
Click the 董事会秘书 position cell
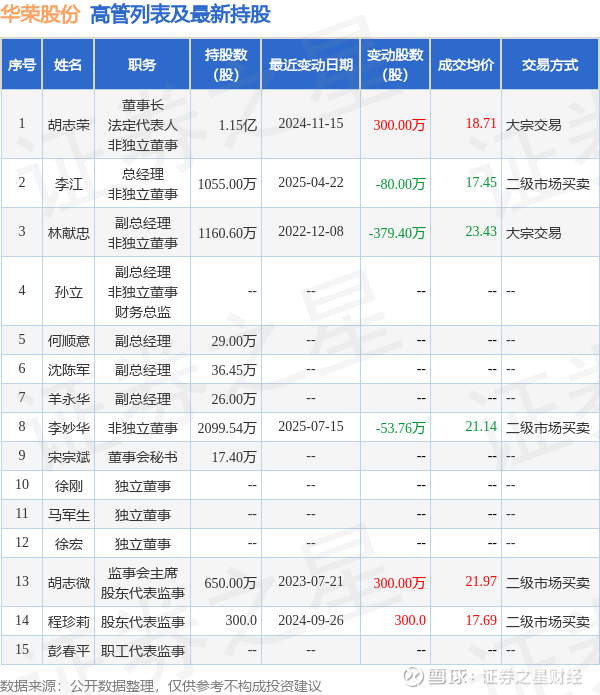point(142,457)
